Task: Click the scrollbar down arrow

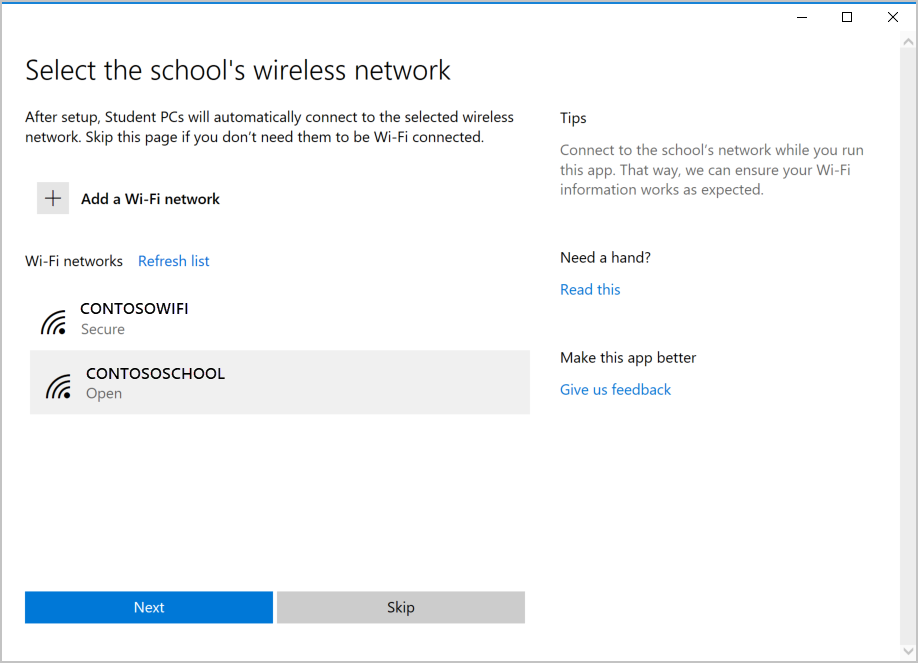Action: (908, 645)
